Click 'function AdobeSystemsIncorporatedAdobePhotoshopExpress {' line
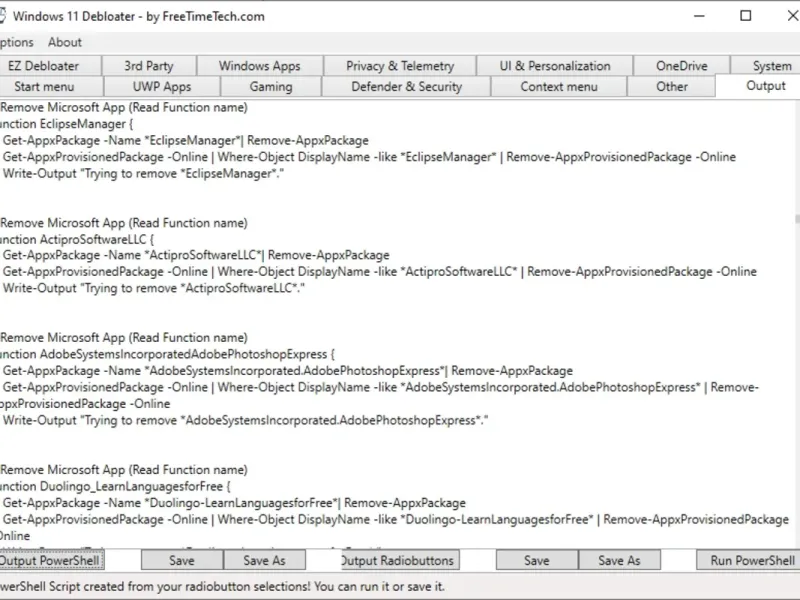The width and height of the screenshot is (800, 600). (x=167, y=354)
